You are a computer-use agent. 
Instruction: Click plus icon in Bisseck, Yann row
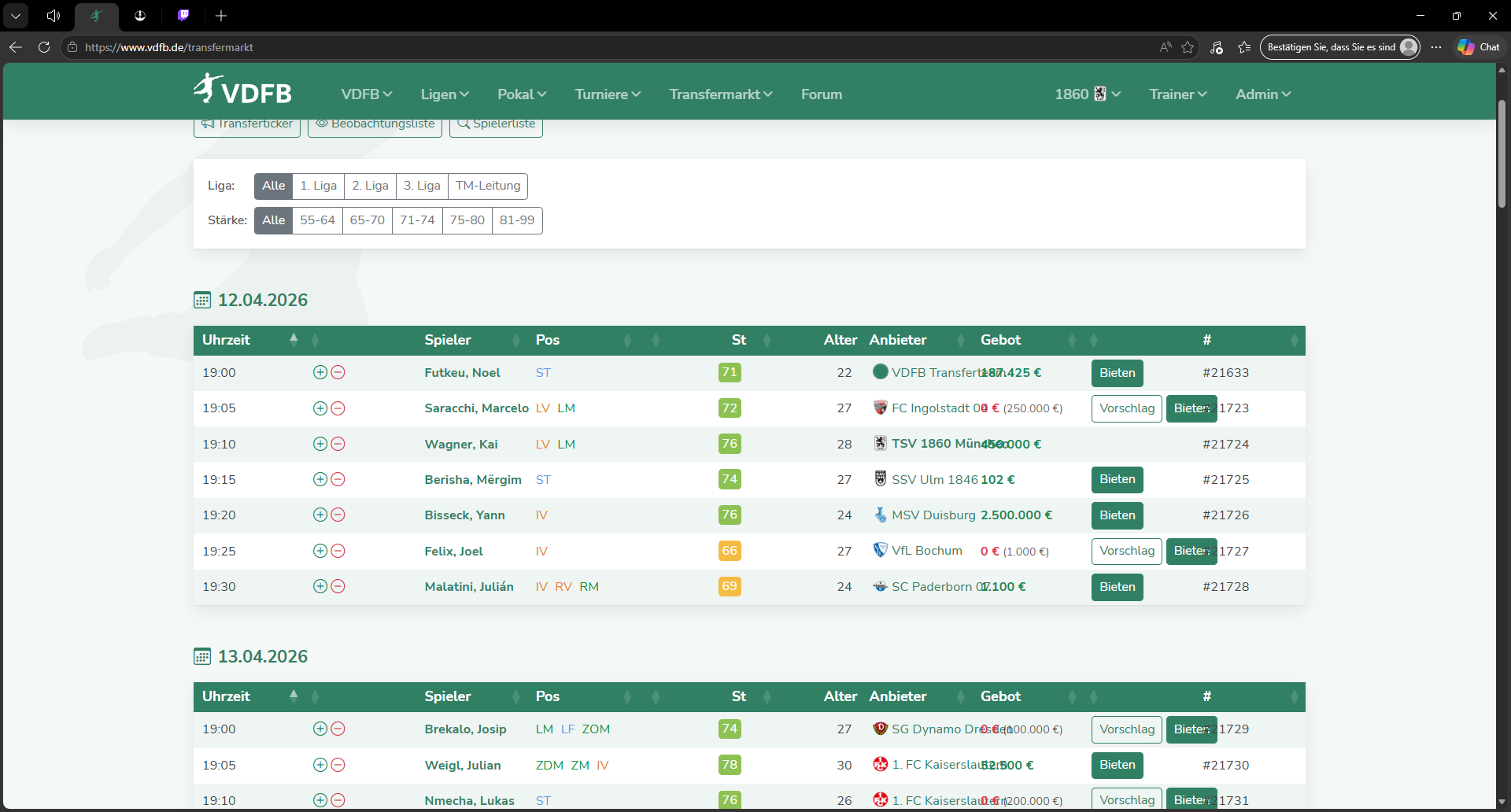[320, 515]
